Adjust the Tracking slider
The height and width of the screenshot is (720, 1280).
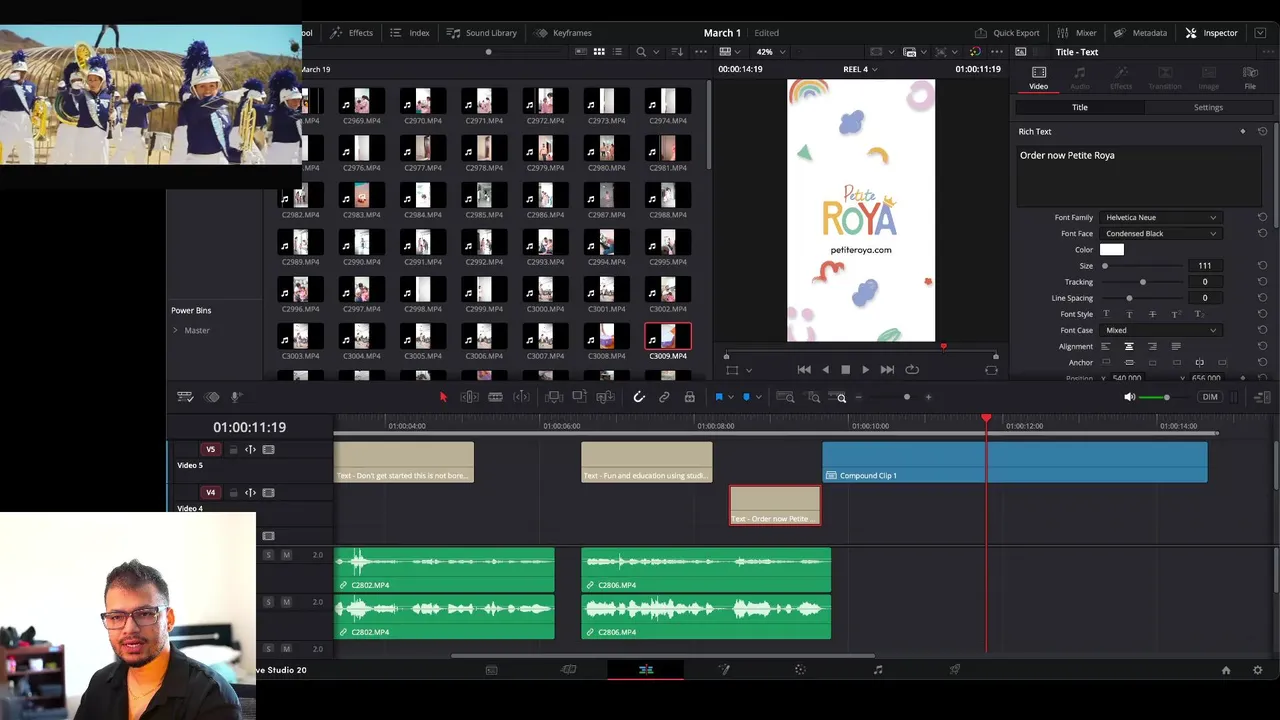coord(1143,282)
